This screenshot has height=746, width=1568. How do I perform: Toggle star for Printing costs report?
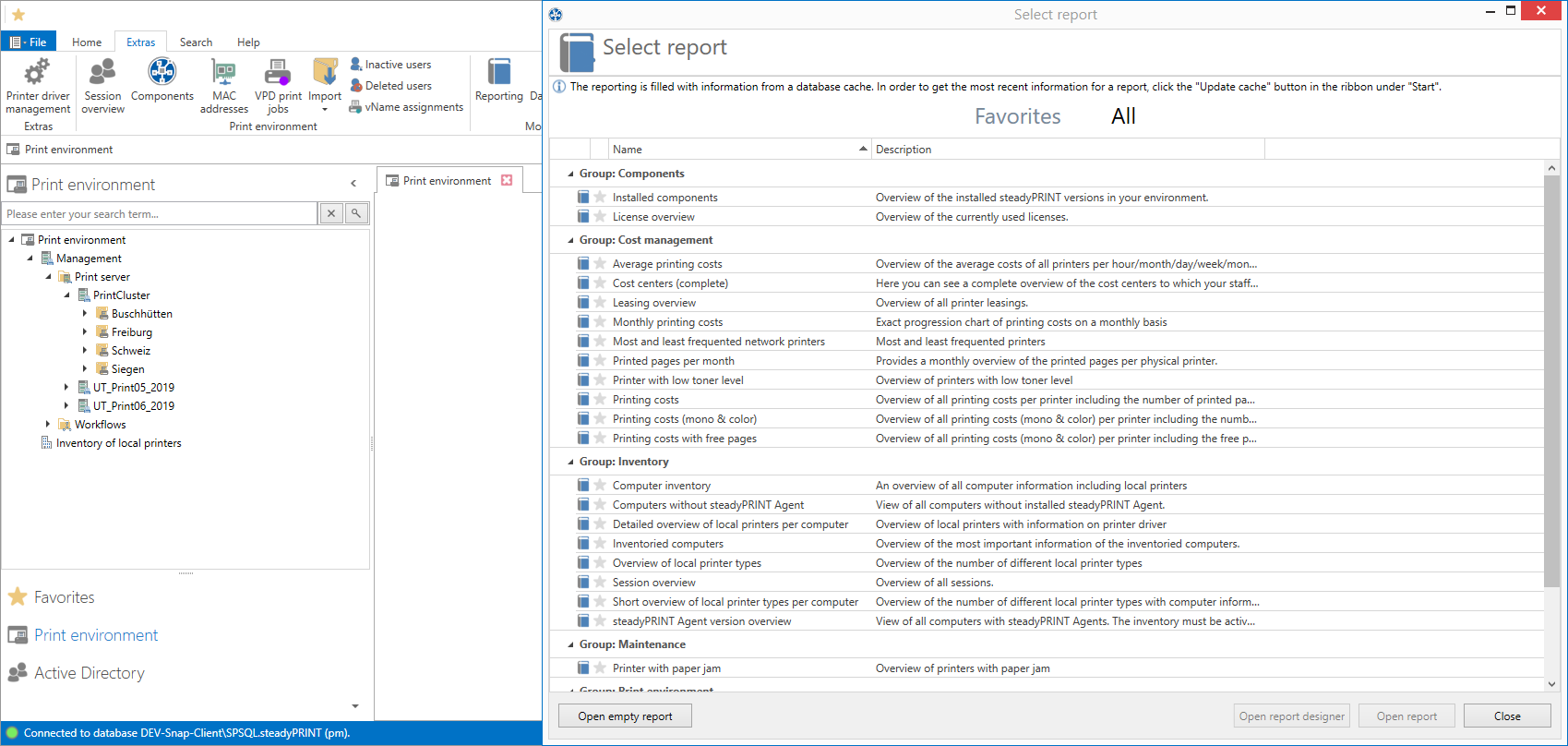point(600,399)
